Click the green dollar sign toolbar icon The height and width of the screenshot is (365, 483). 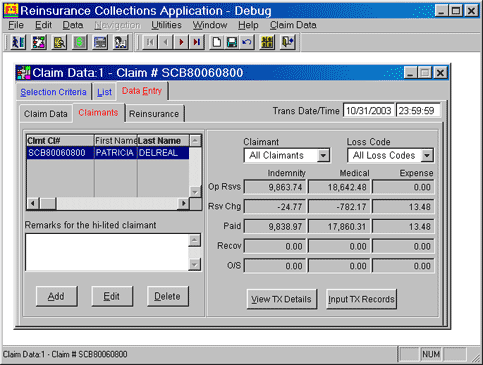[x=80, y=42]
